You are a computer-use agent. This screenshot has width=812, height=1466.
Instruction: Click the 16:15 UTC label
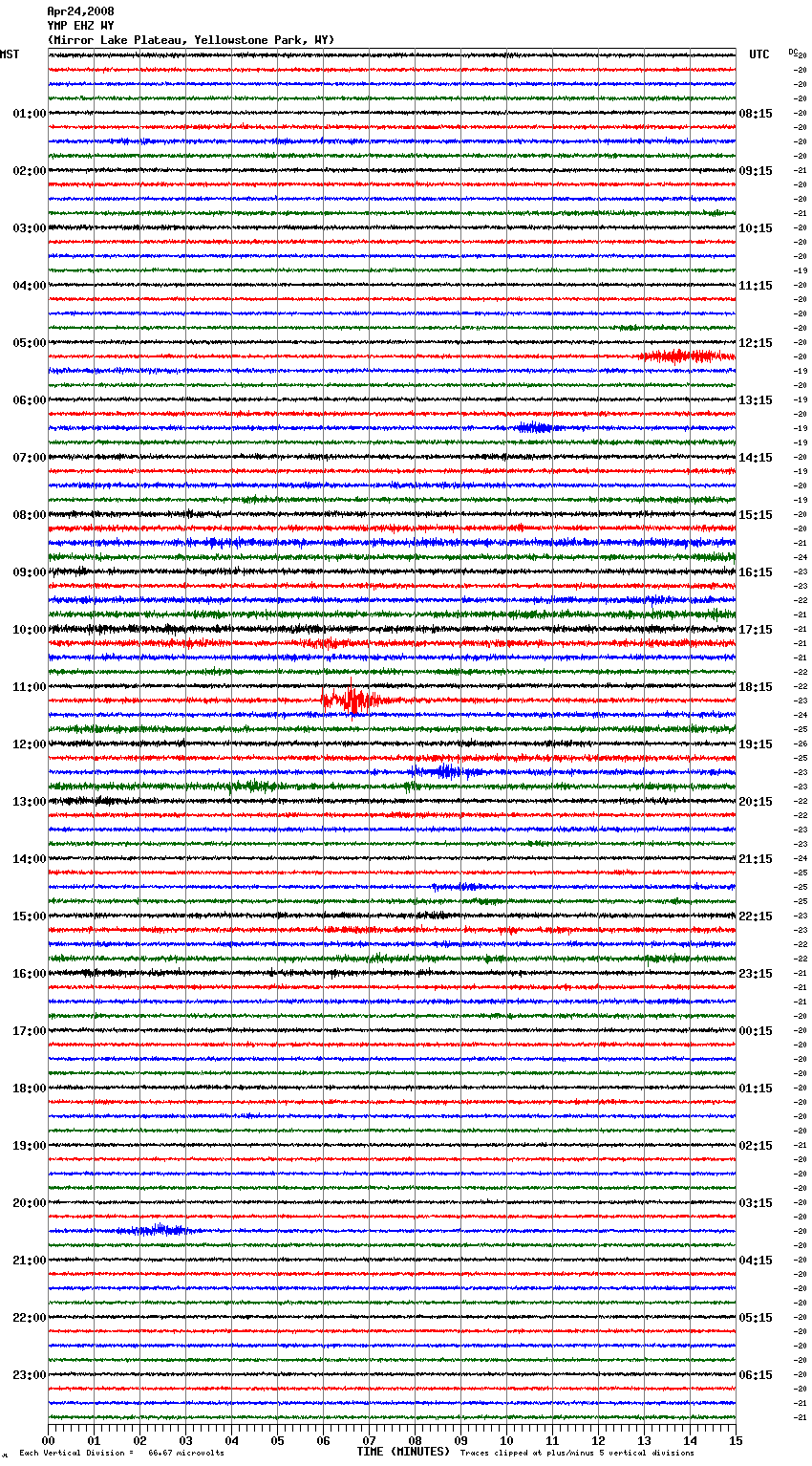(x=756, y=572)
